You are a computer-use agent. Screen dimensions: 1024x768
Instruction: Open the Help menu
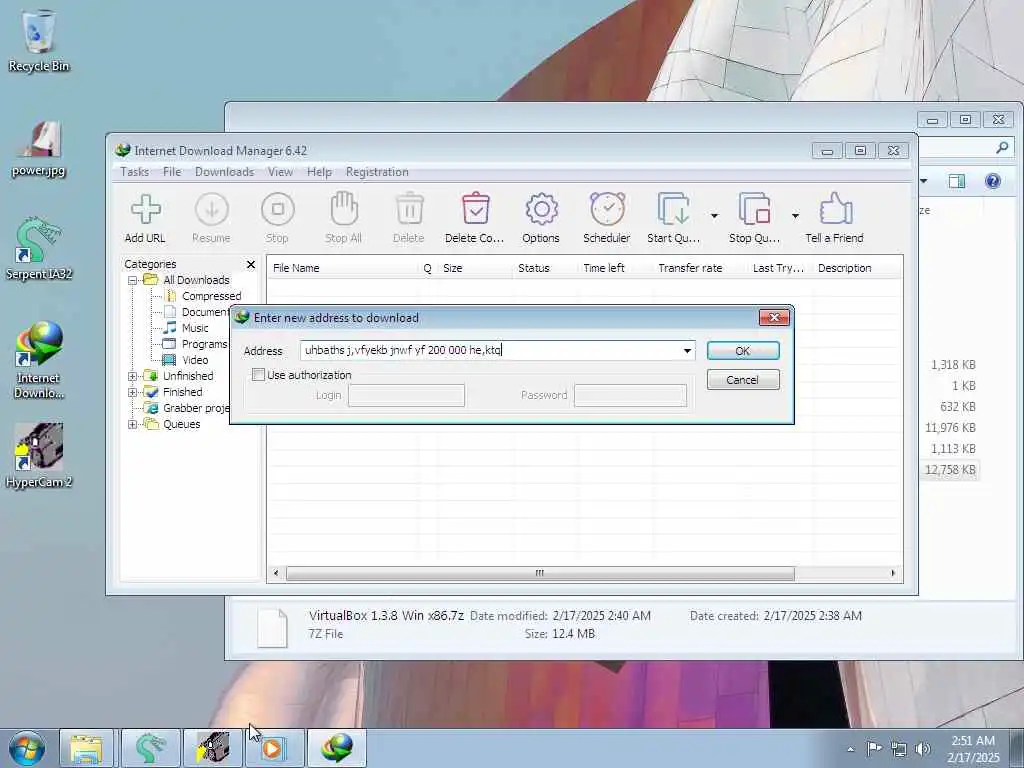click(x=319, y=172)
